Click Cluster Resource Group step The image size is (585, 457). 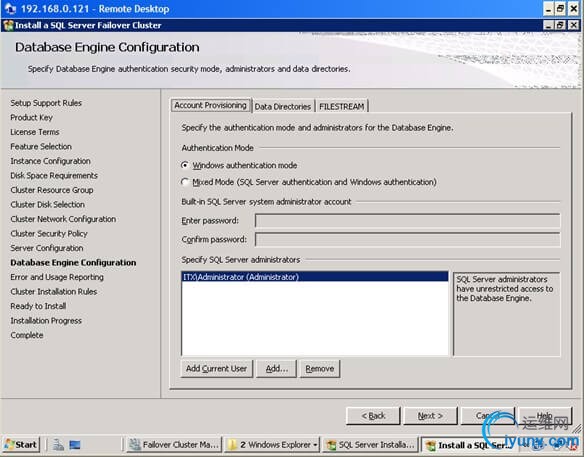pyautogui.click(x=52, y=190)
